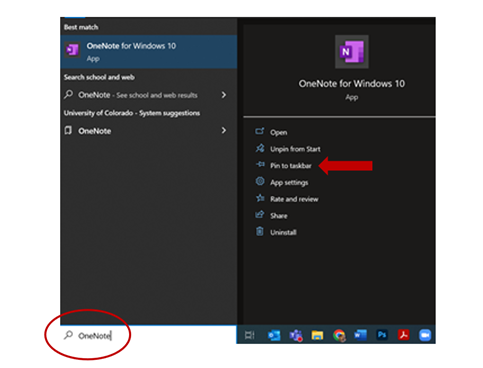This screenshot has width=483, height=368.
Task: Click the Pin to taskbar pin icon
Action: (260, 164)
